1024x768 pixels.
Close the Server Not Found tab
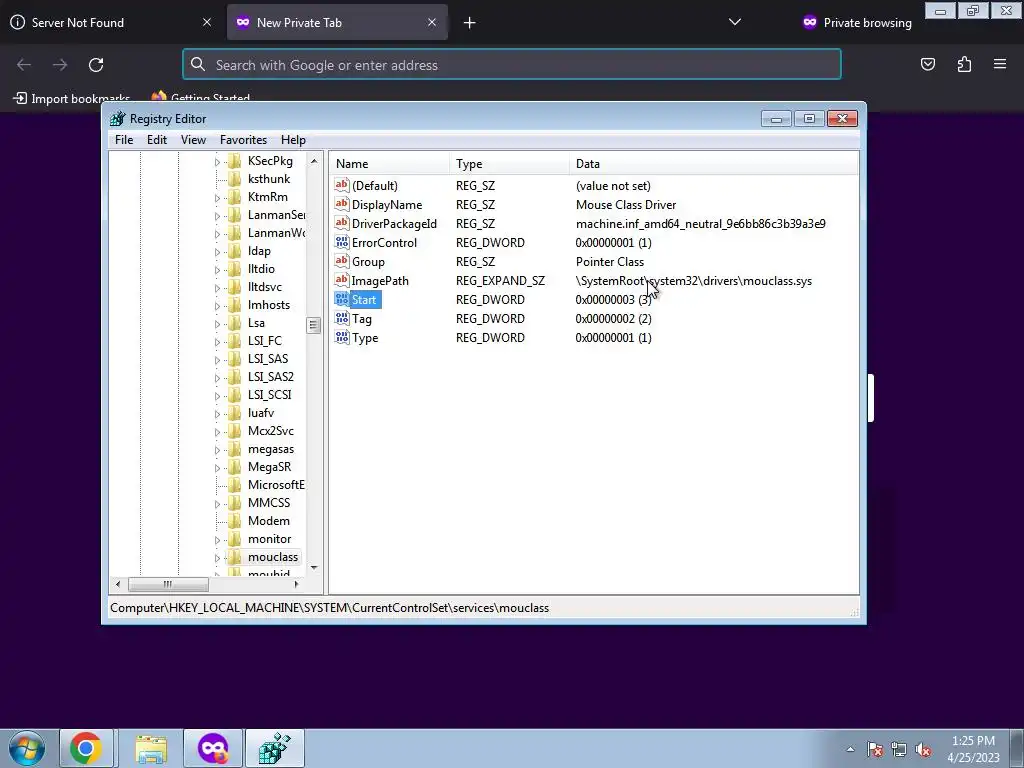tap(206, 22)
